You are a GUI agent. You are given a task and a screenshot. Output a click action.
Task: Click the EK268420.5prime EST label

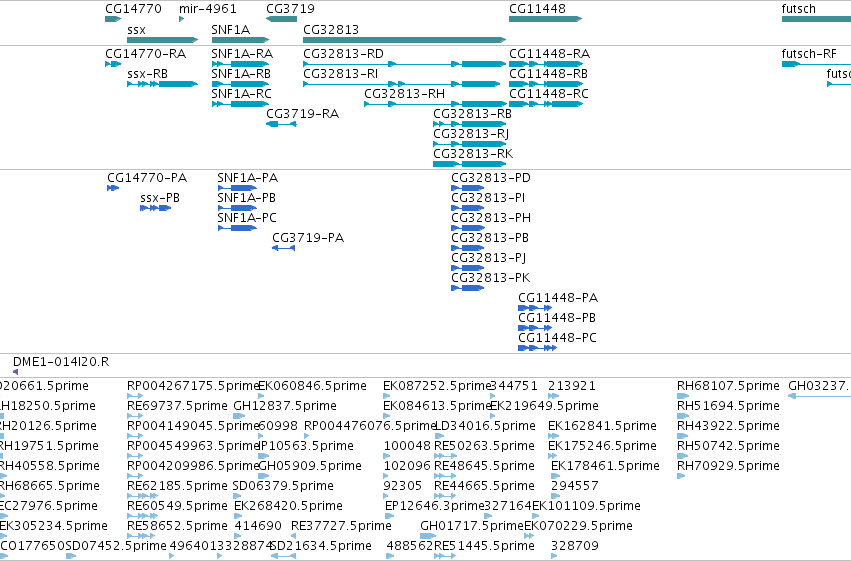[288, 507]
